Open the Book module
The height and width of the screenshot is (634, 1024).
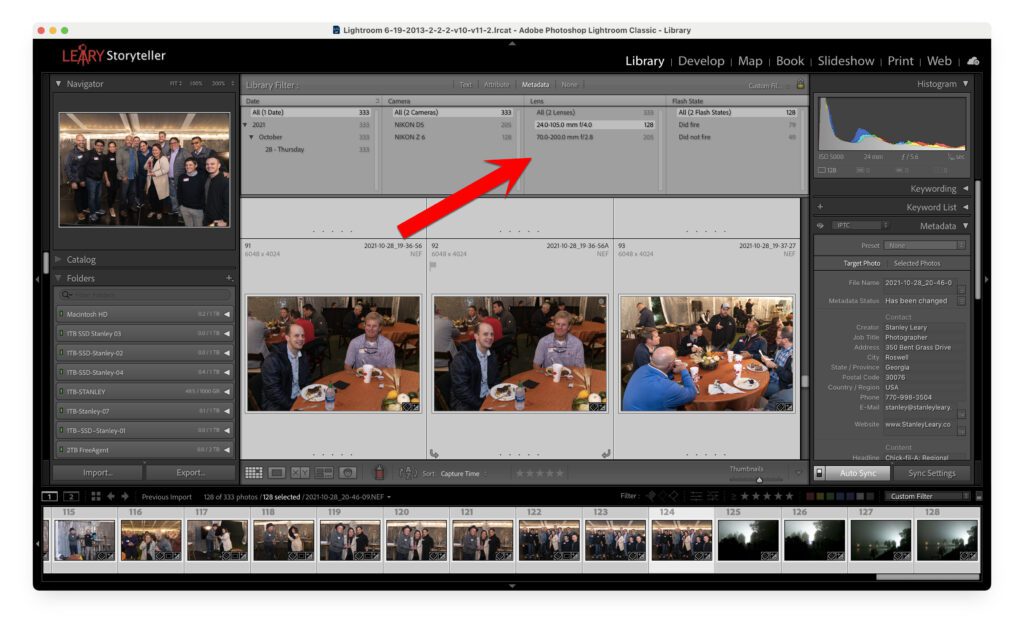tap(790, 61)
